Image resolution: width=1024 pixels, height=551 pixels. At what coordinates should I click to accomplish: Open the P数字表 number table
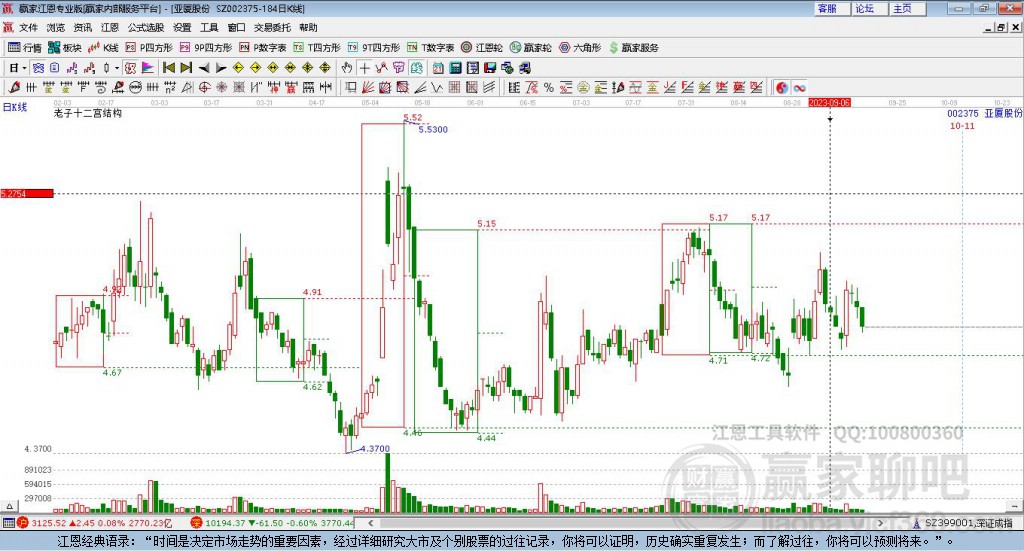[263, 48]
